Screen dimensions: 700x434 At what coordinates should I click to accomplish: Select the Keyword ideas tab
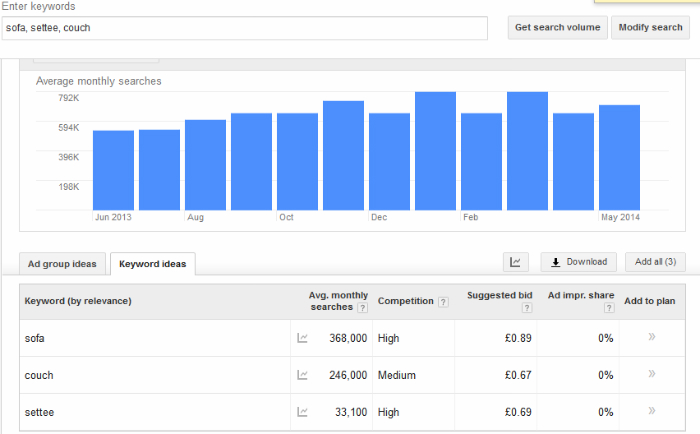click(x=153, y=264)
